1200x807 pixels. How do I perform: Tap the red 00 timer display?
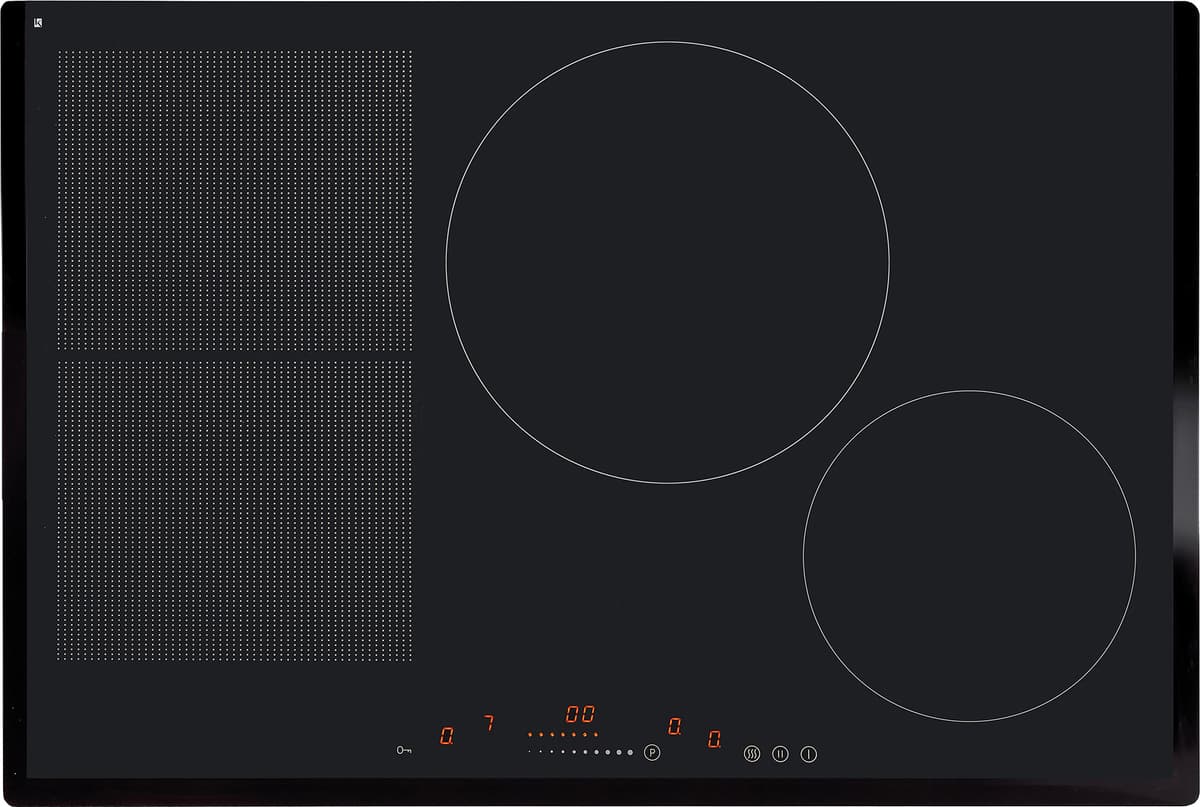point(580,714)
